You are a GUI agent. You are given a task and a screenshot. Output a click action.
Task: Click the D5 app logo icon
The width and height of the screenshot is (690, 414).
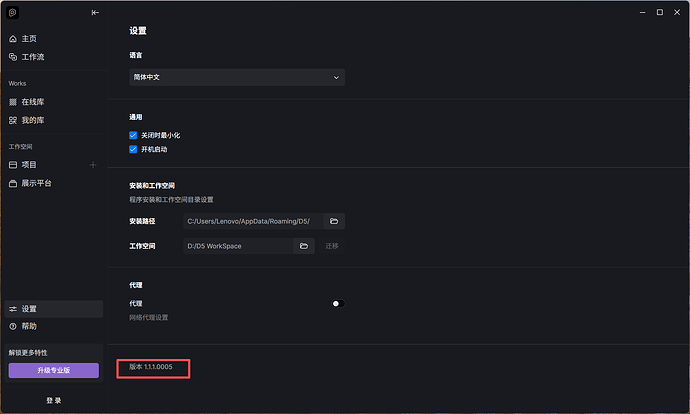(x=13, y=13)
